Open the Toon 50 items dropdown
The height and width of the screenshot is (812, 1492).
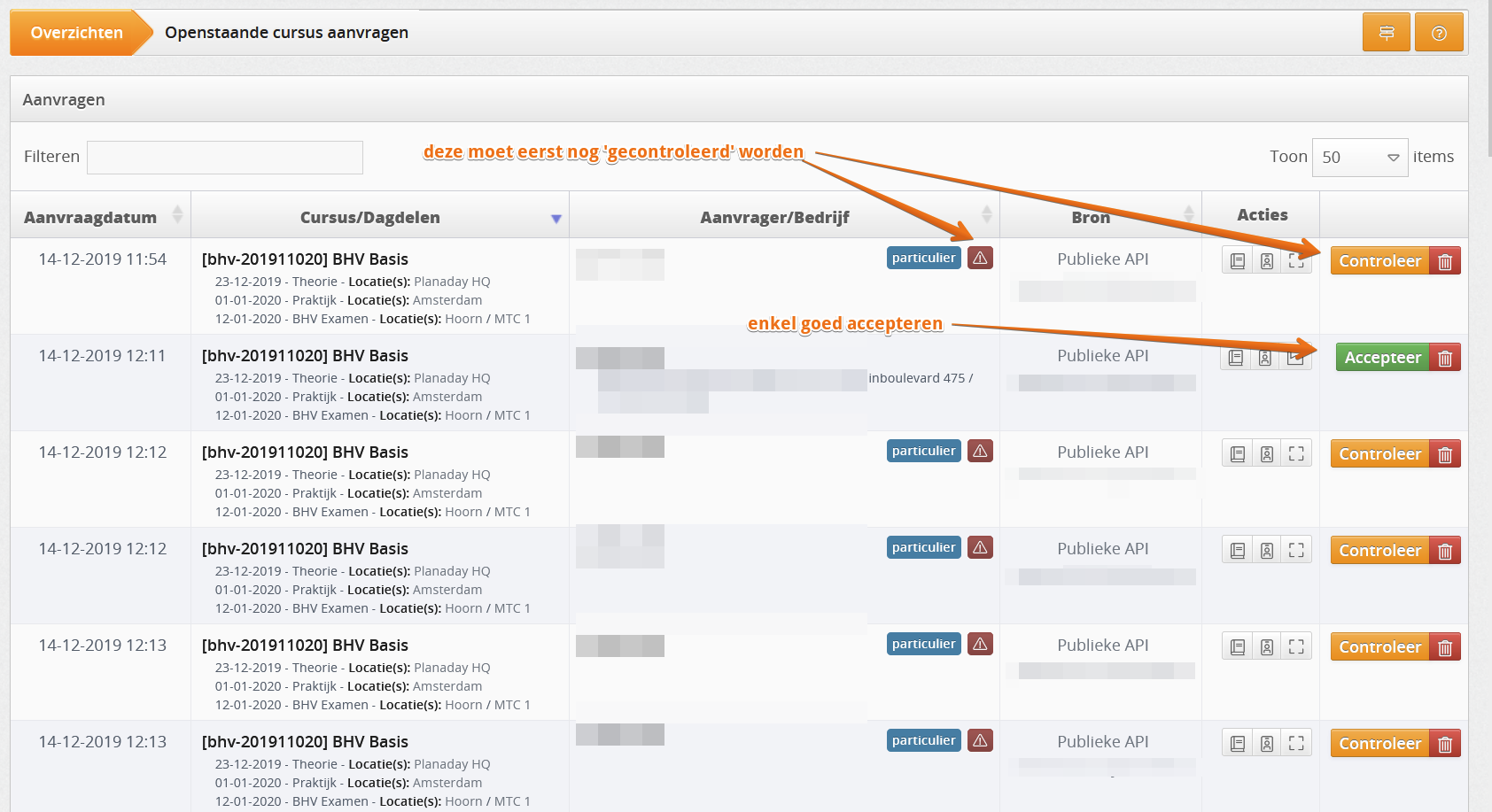click(1360, 157)
